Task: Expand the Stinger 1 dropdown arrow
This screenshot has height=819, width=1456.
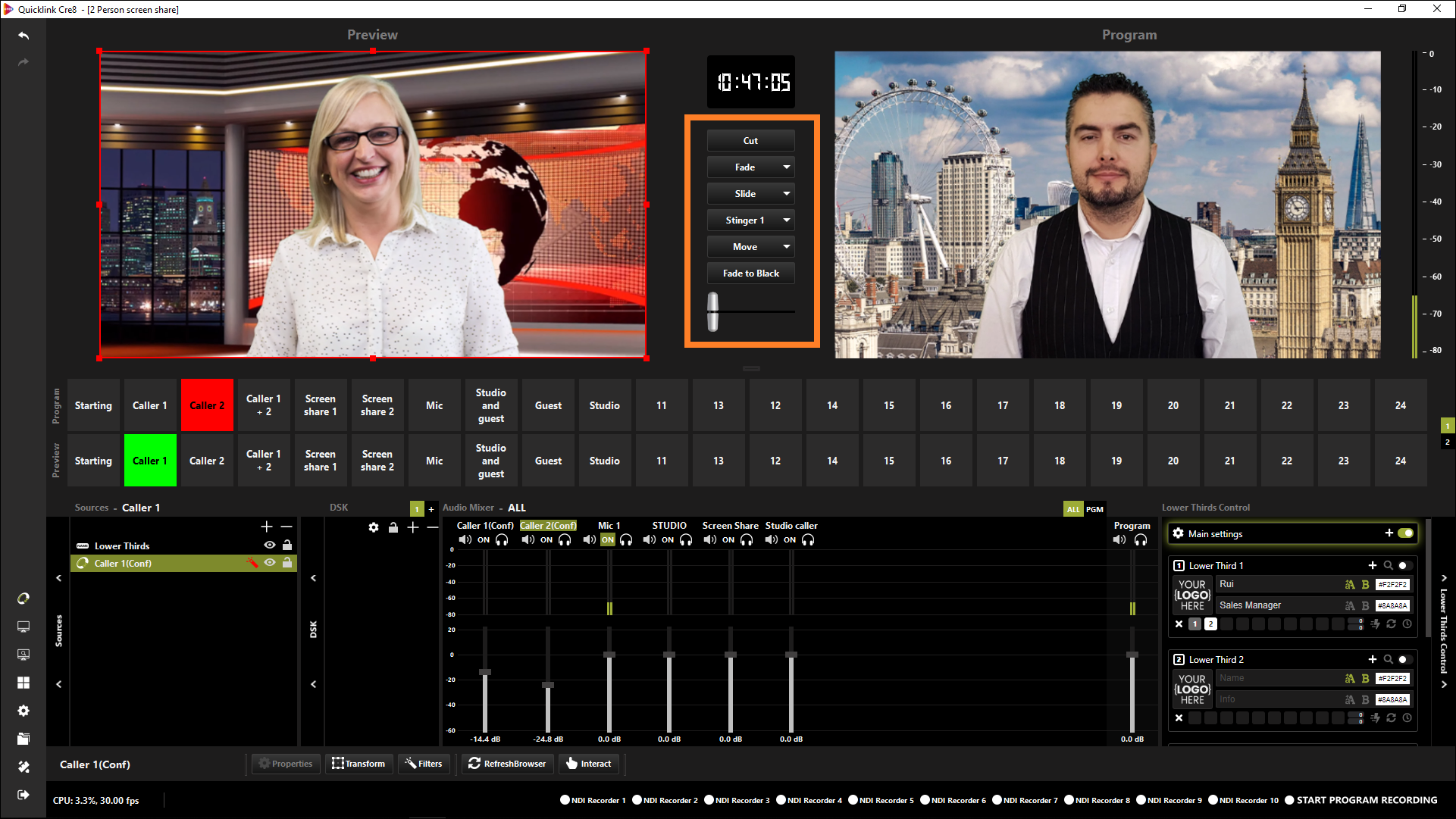Action: (786, 220)
